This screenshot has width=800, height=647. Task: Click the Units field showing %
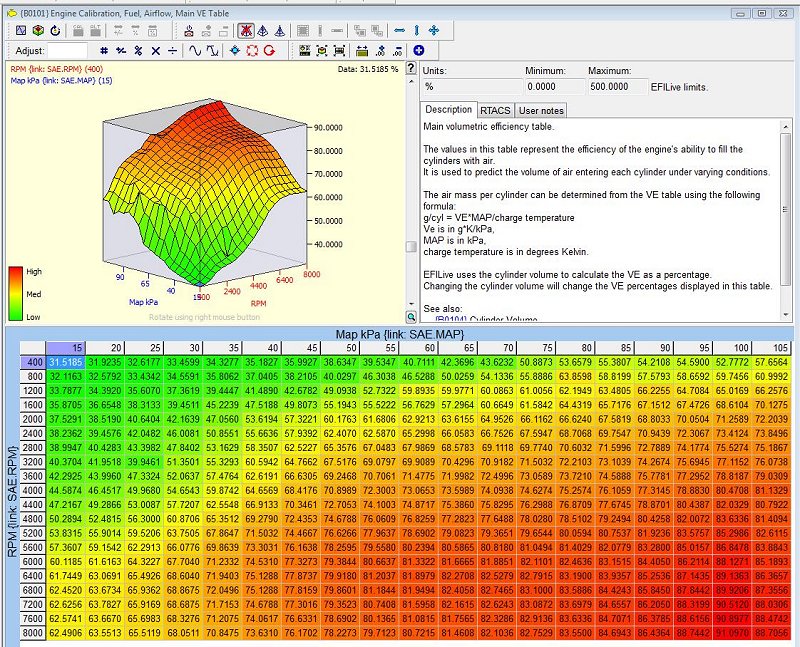[x=472, y=87]
